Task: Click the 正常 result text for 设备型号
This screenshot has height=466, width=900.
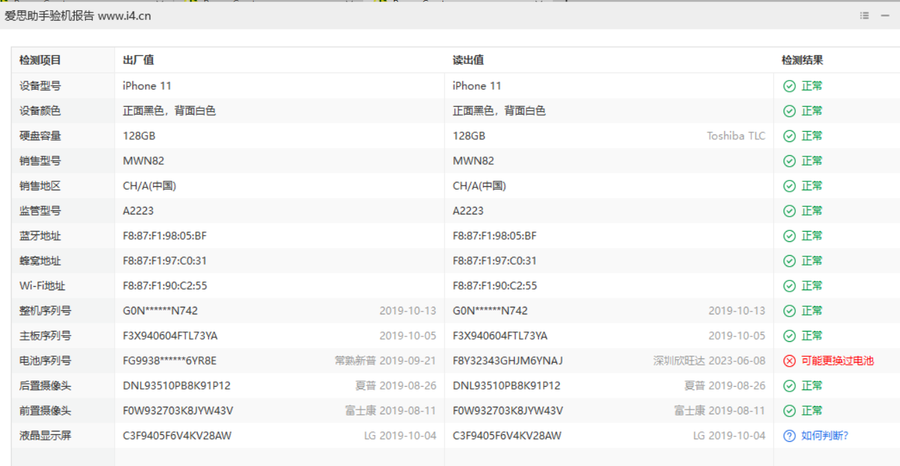Action: pos(812,86)
